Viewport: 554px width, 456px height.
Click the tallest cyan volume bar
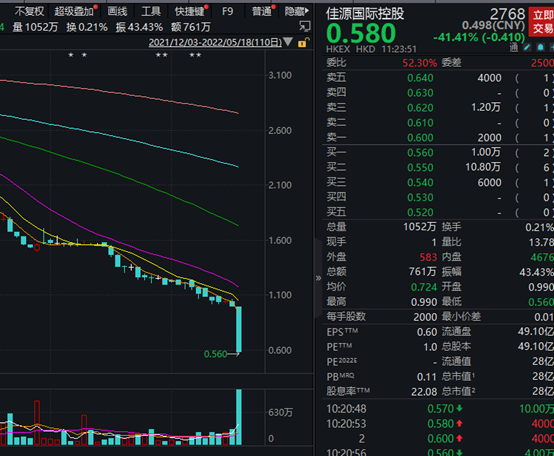239,417
